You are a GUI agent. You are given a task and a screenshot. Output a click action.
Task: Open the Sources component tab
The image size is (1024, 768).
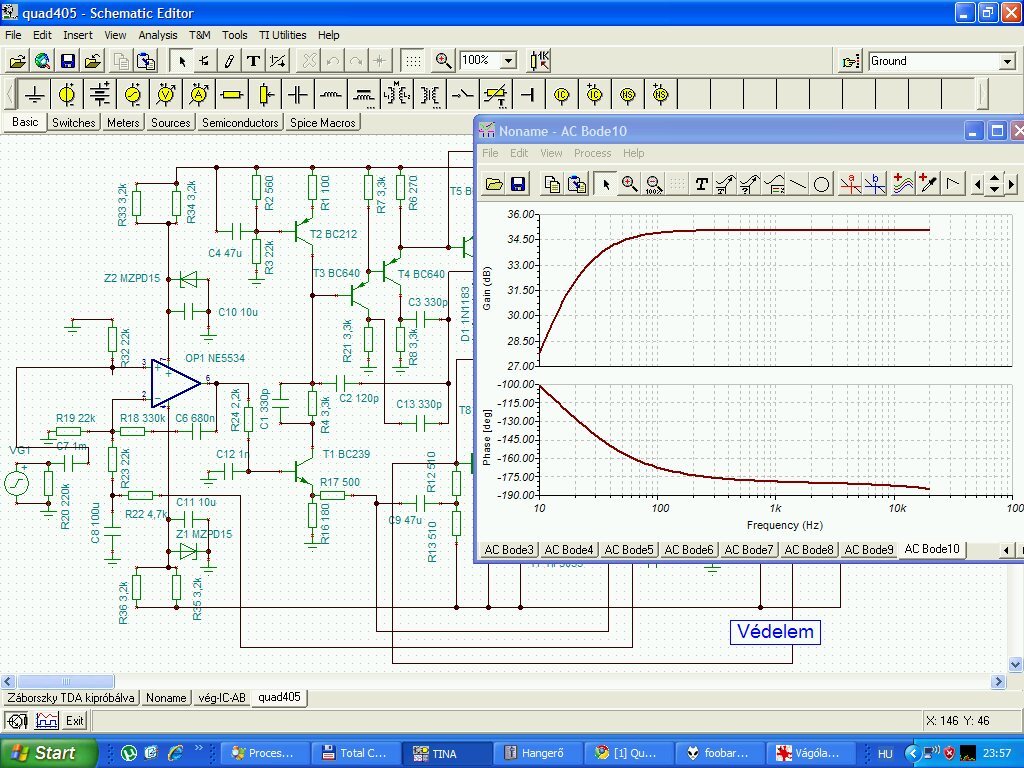point(170,123)
